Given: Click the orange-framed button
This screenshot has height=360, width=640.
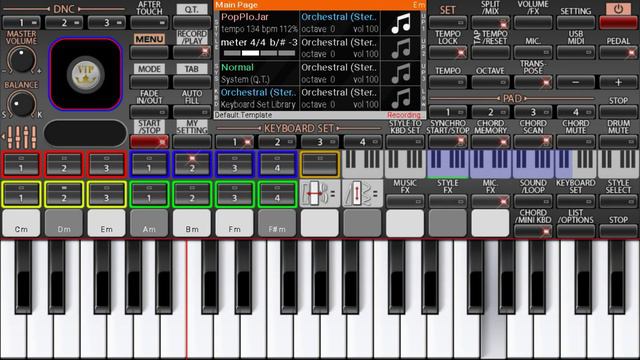Looking at the screenshot, I should point(320,164).
